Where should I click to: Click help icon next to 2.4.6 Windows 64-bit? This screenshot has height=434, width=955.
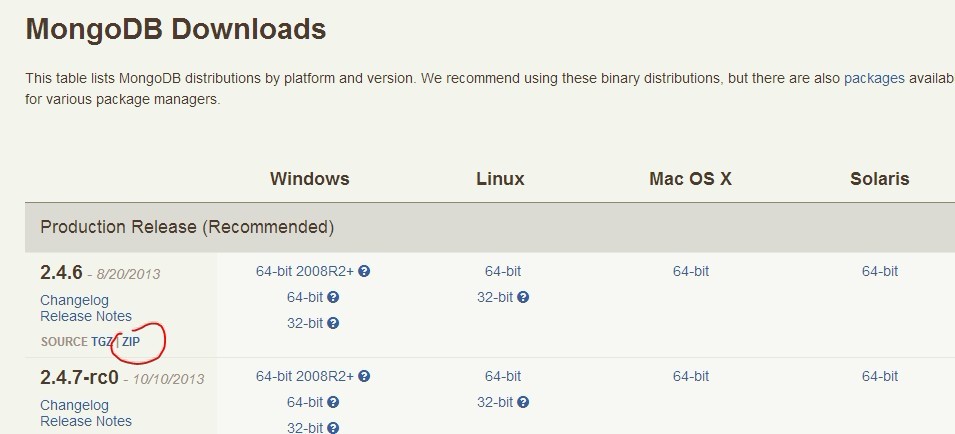pos(333,297)
